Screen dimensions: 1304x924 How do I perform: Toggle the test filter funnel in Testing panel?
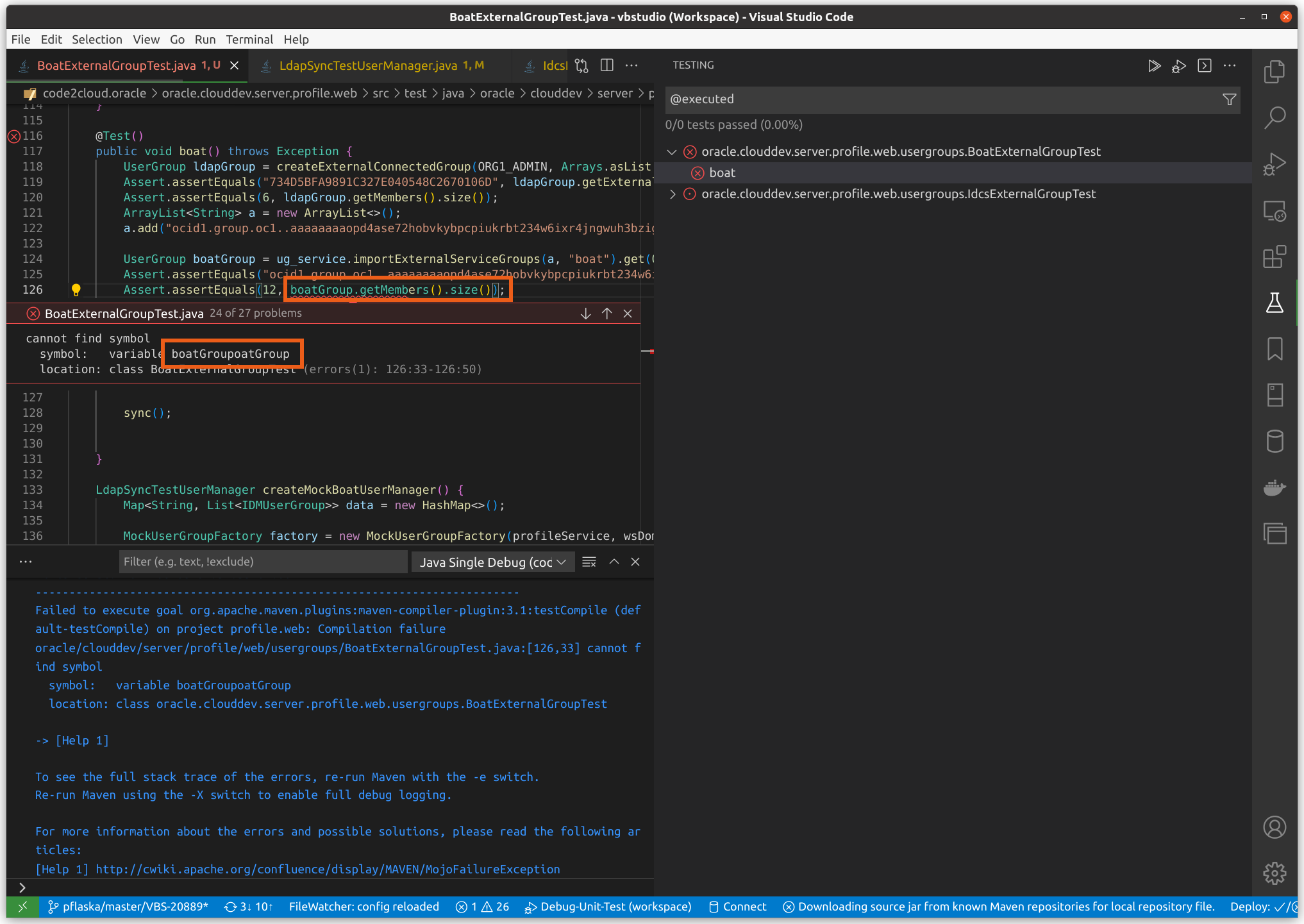1229,99
